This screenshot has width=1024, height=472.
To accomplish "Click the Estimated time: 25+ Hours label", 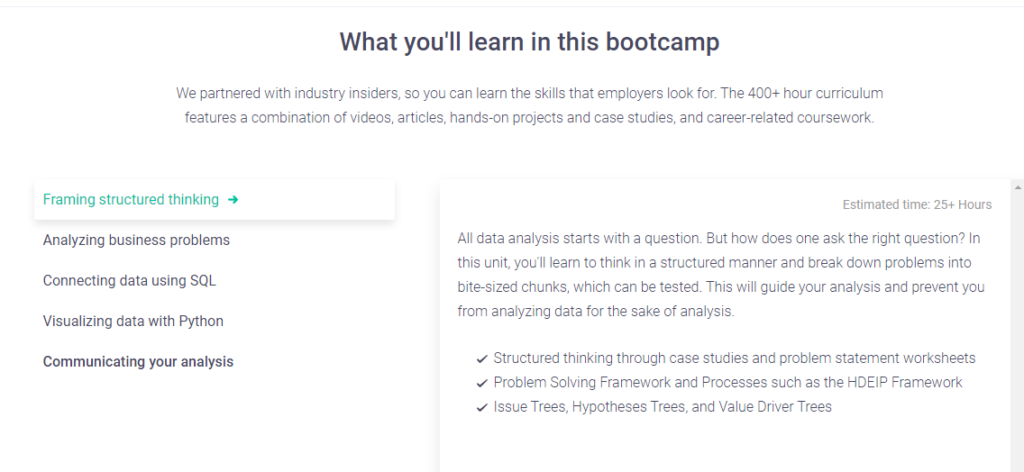I will point(917,205).
